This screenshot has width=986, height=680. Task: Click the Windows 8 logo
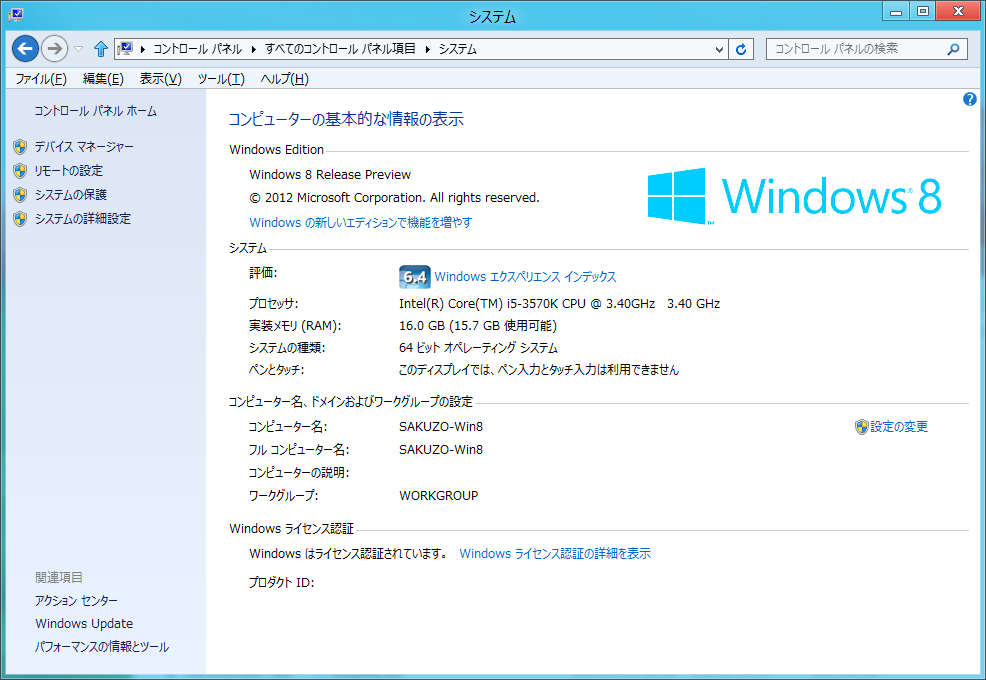795,196
